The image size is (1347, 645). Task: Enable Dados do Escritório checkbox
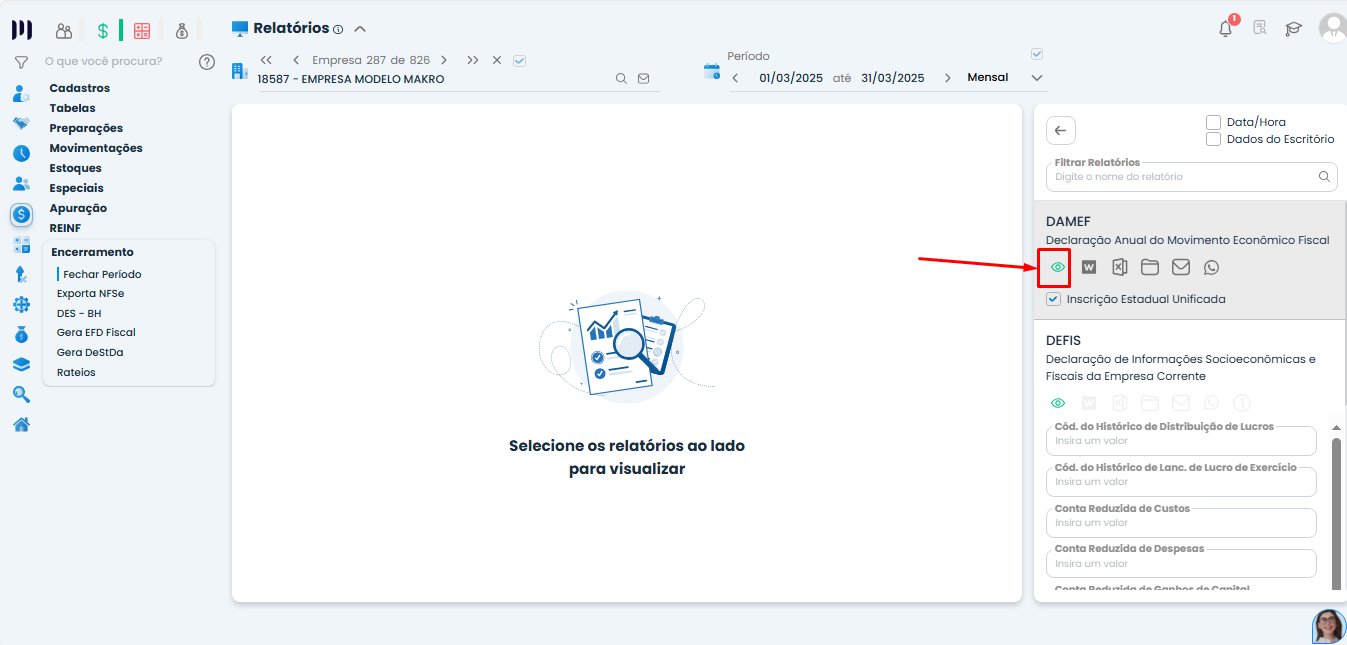(1213, 139)
